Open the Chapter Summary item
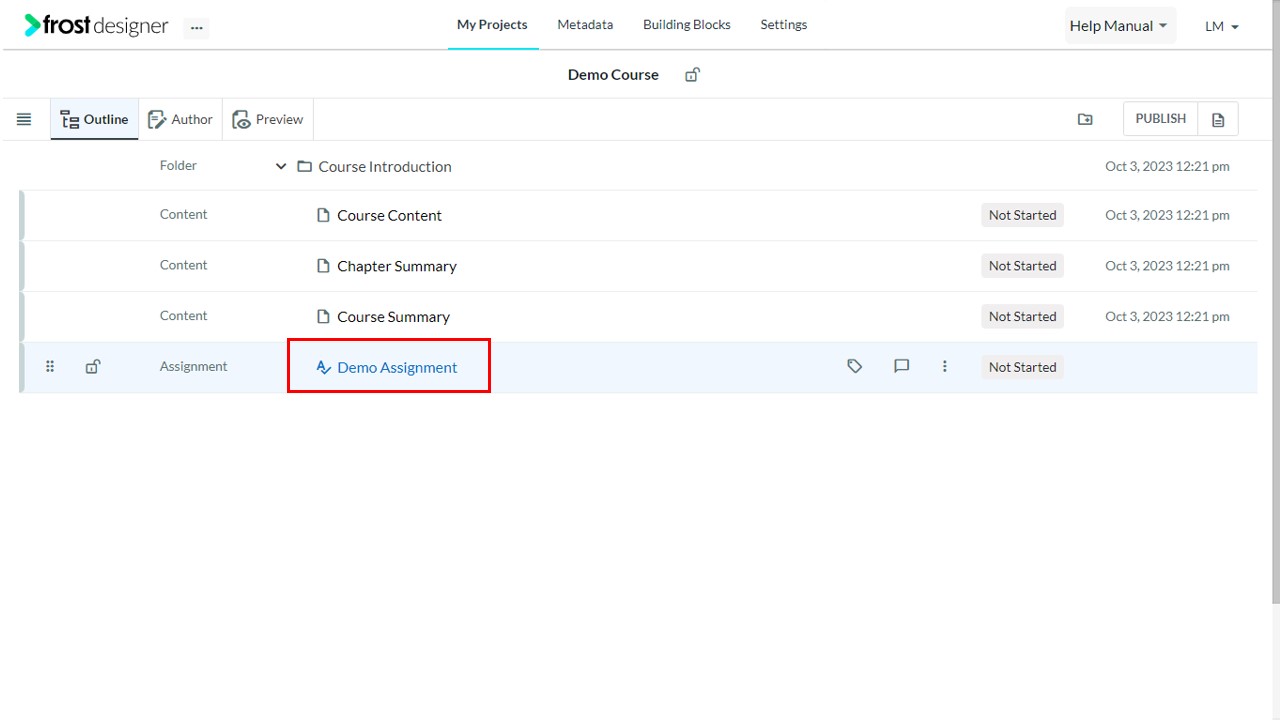Viewport: 1280px width, 720px height. (397, 266)
